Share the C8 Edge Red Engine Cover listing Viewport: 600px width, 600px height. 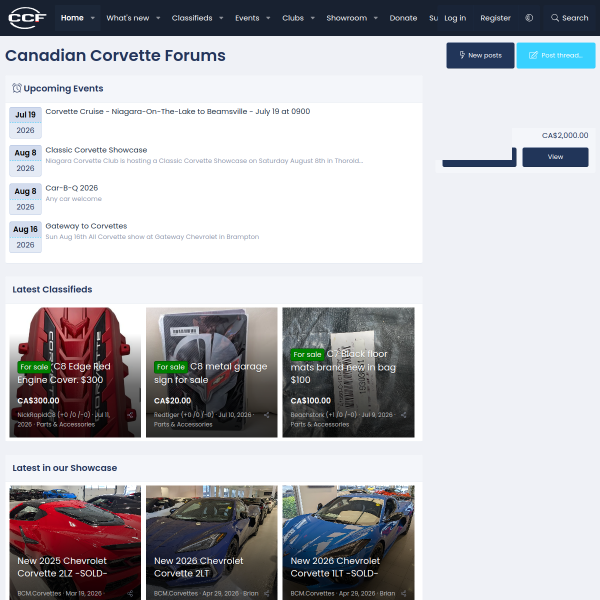click(130, 415)
